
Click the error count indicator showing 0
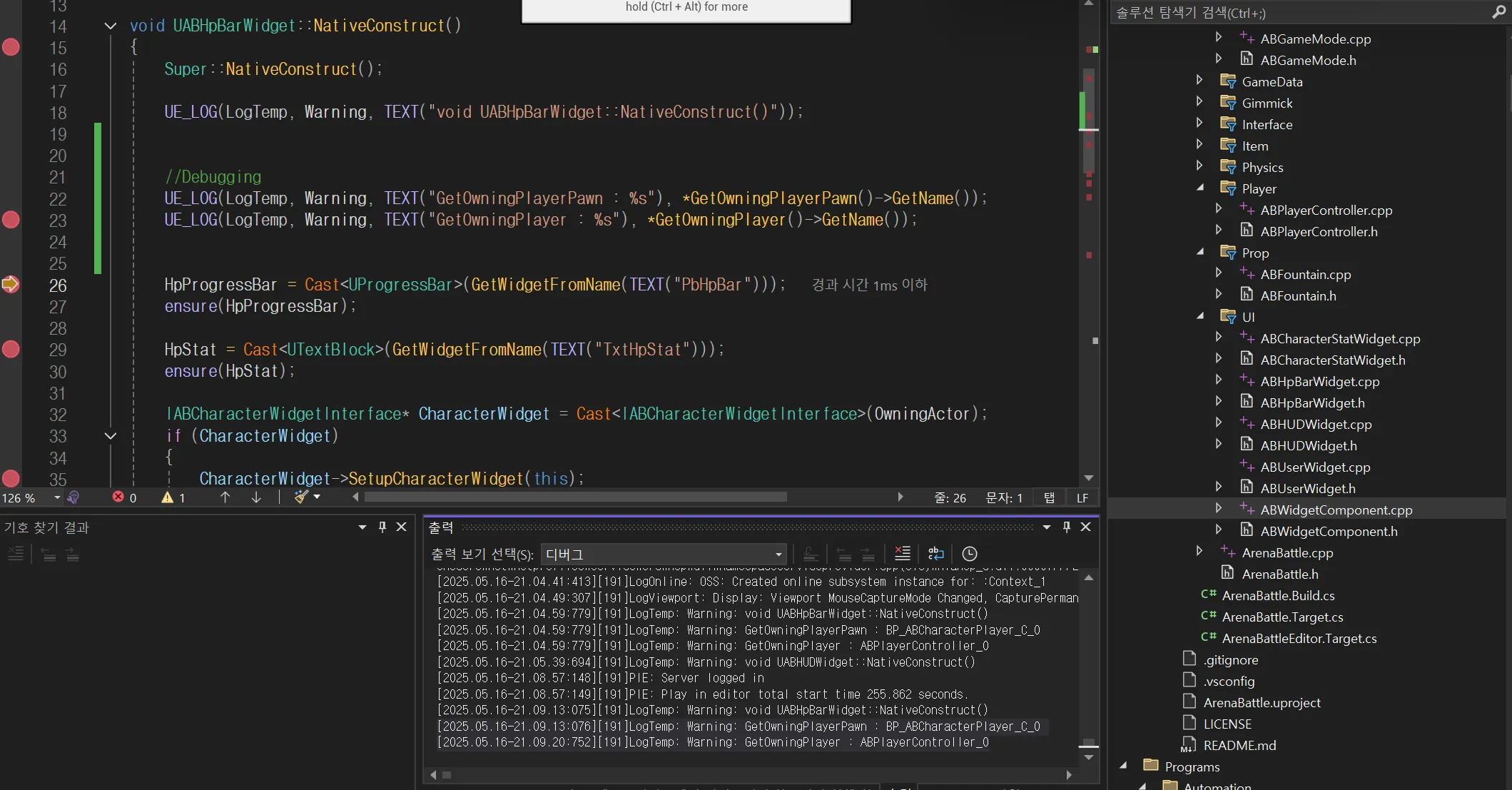coord(124,497)
